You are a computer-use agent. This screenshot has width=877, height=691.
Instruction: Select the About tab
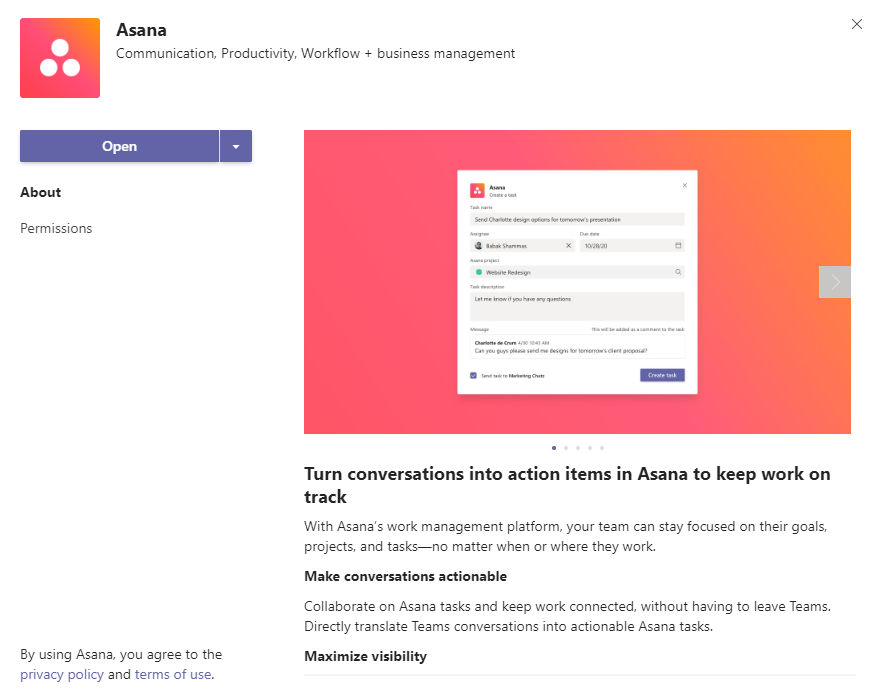click(40, 192)
